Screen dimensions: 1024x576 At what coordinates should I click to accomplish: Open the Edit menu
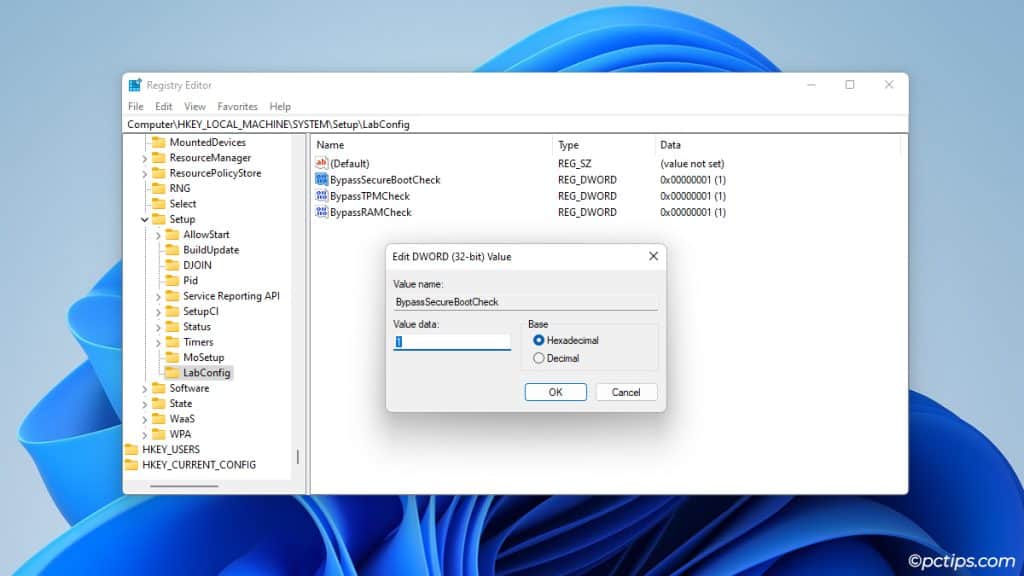(x=163, y=106)
